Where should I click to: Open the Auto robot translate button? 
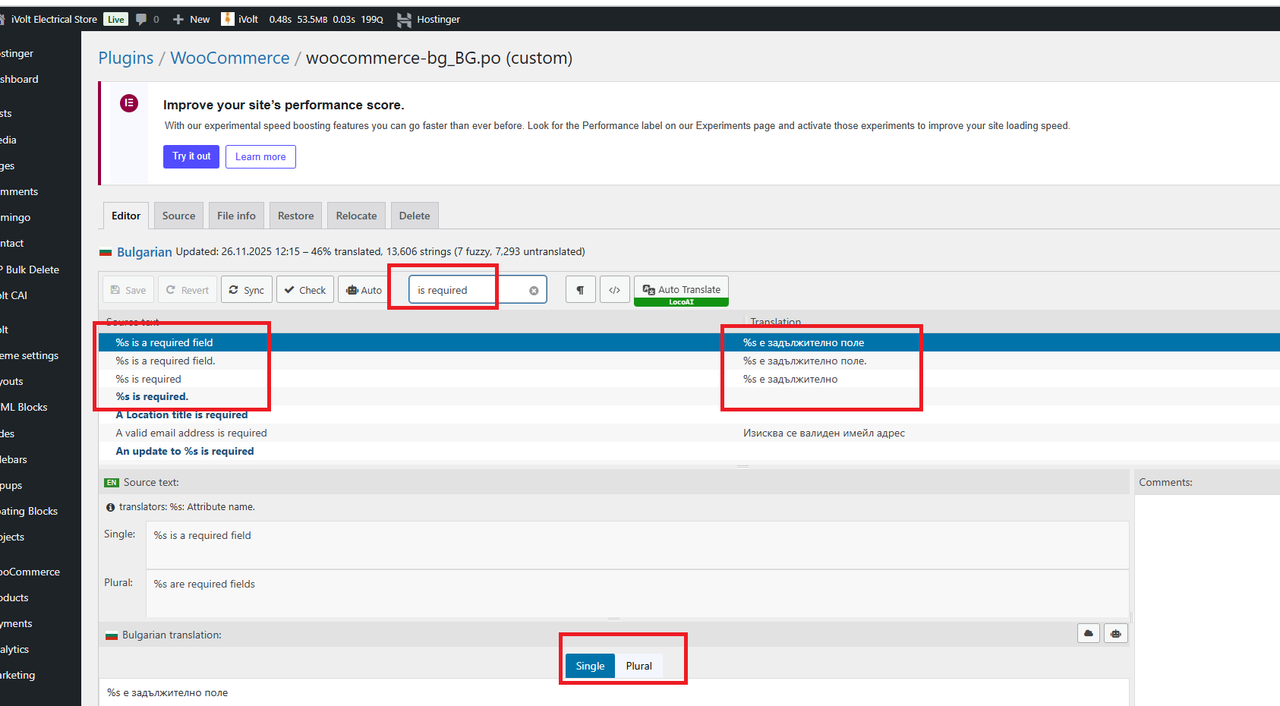(x=364, y=290)
